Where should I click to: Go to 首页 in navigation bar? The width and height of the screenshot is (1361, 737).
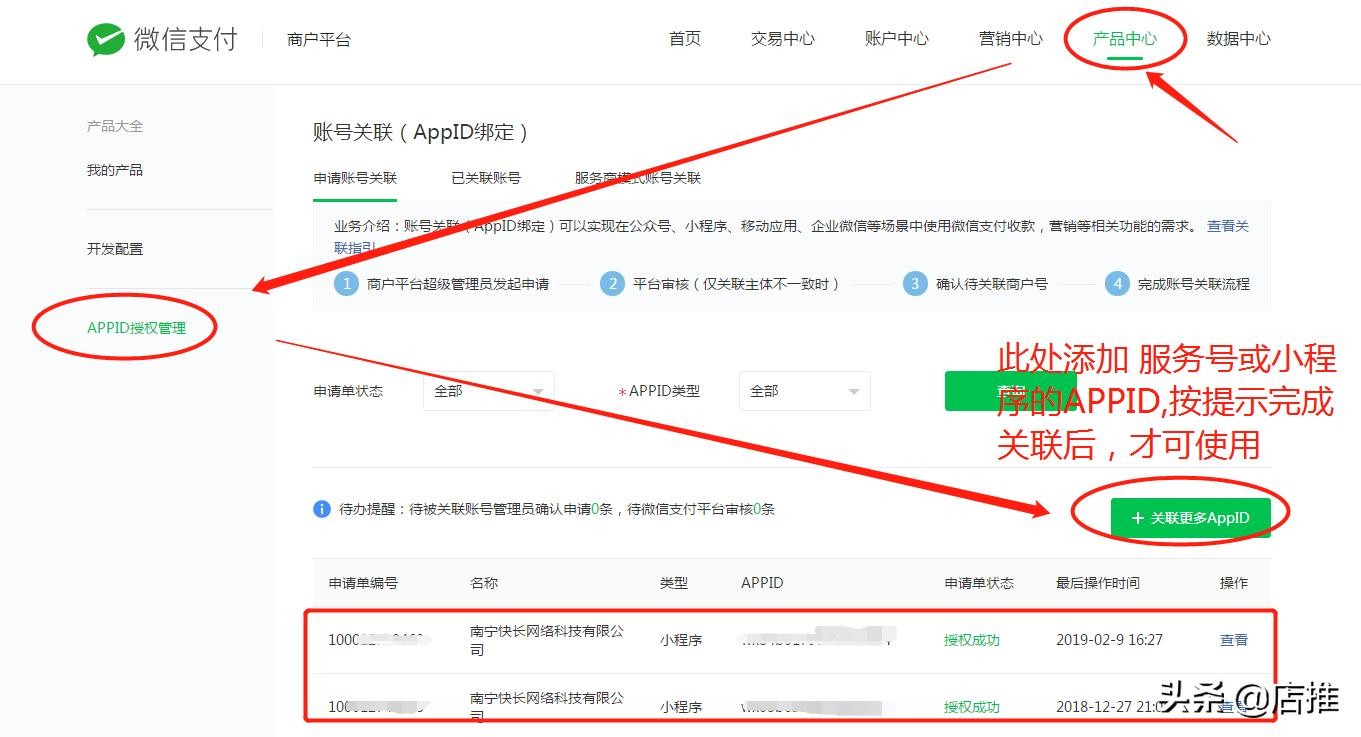[685, 39]
